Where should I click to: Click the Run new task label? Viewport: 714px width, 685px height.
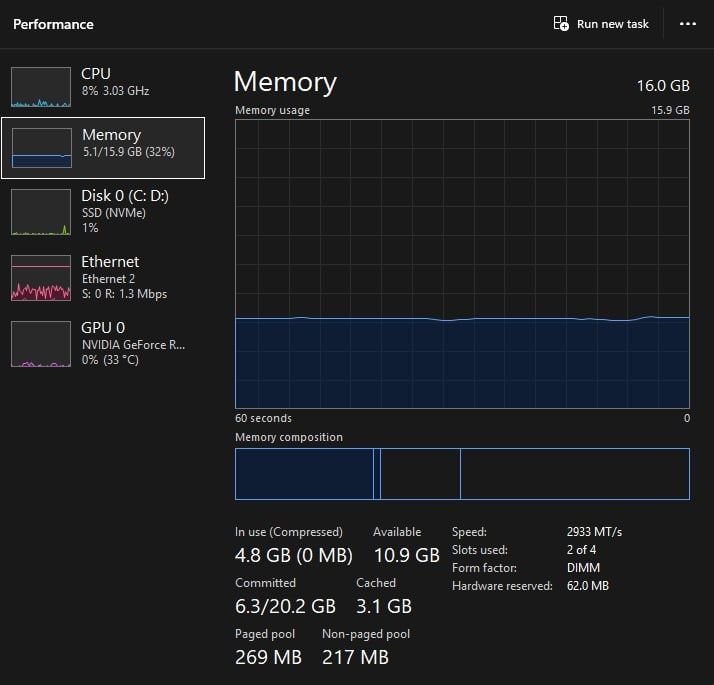click(x=613, y=24)
